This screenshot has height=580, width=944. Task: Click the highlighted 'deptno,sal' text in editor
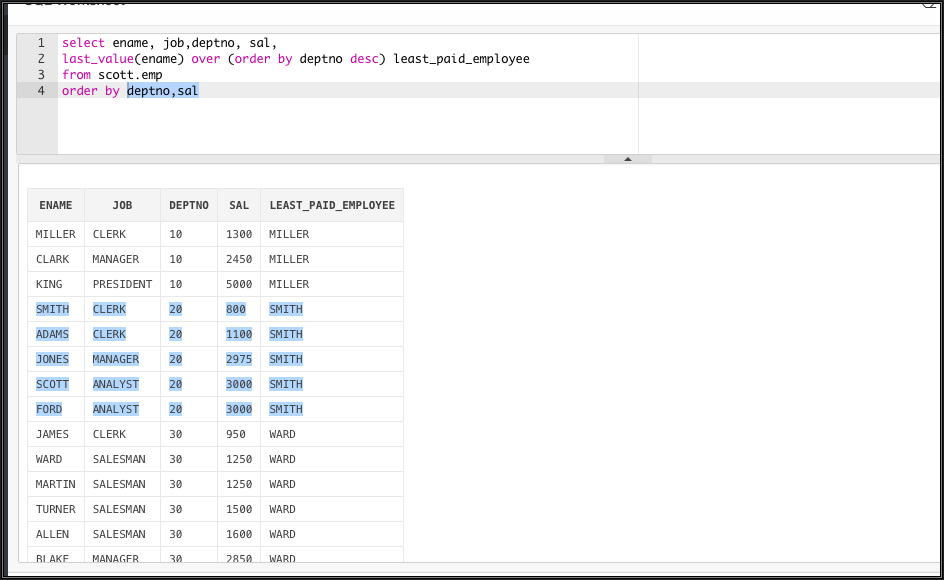(x=162, y=91)
